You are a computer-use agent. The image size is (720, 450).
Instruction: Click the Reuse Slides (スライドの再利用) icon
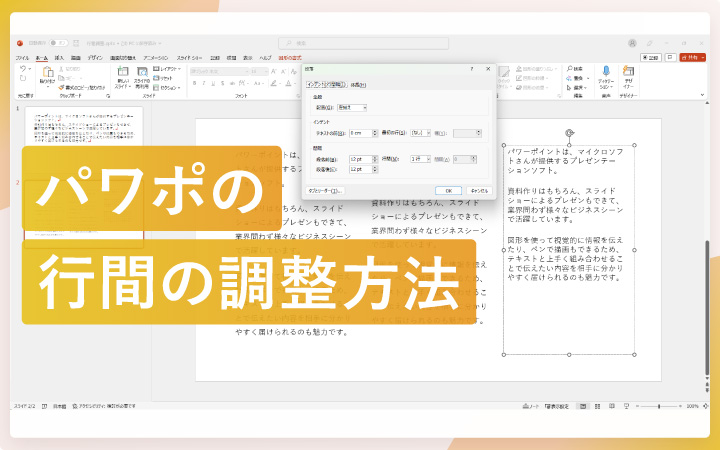pos(142,72)
